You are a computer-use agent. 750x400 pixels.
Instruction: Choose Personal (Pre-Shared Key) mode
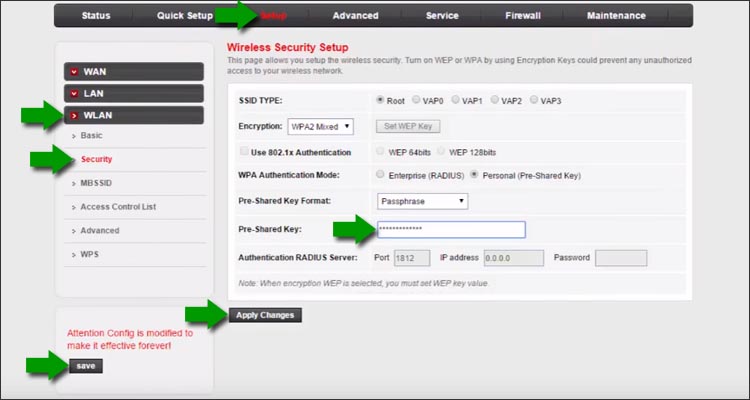[475, 176]
